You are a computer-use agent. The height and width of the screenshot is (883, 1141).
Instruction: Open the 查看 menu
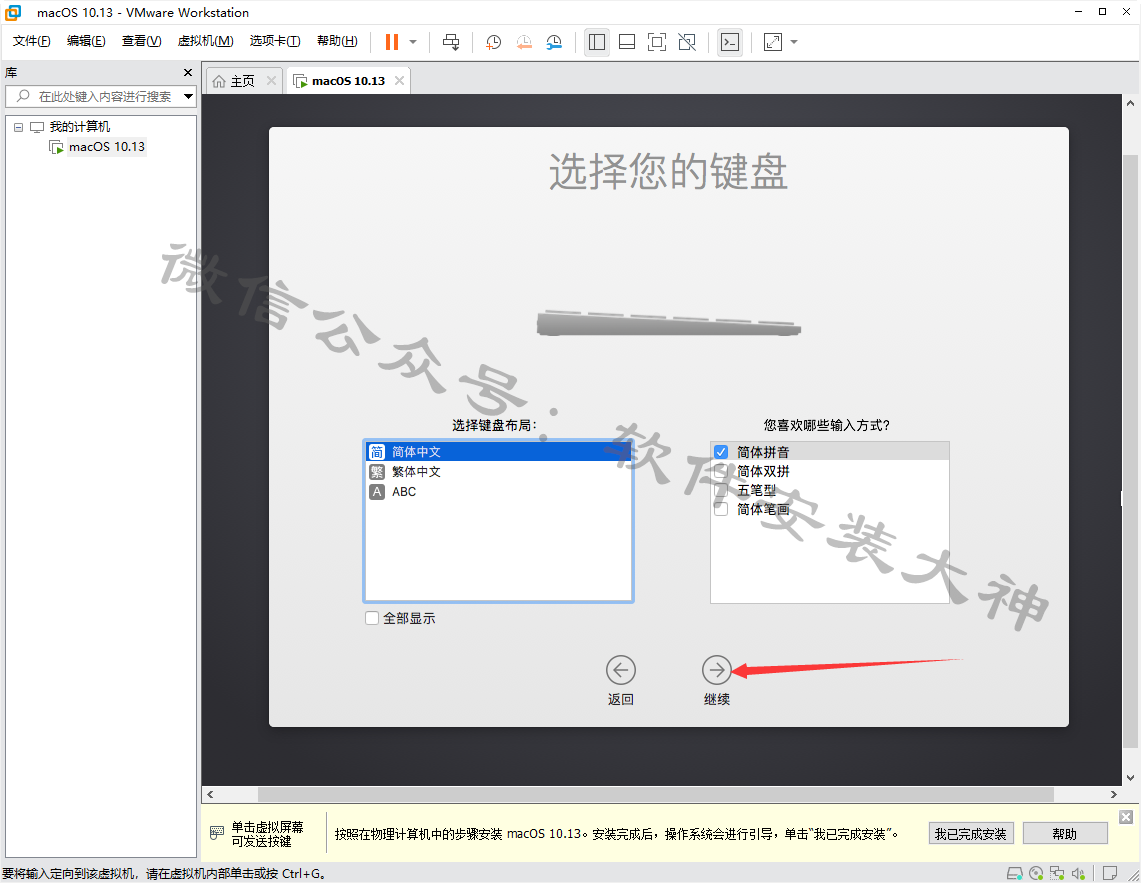(x=141, y=41)
